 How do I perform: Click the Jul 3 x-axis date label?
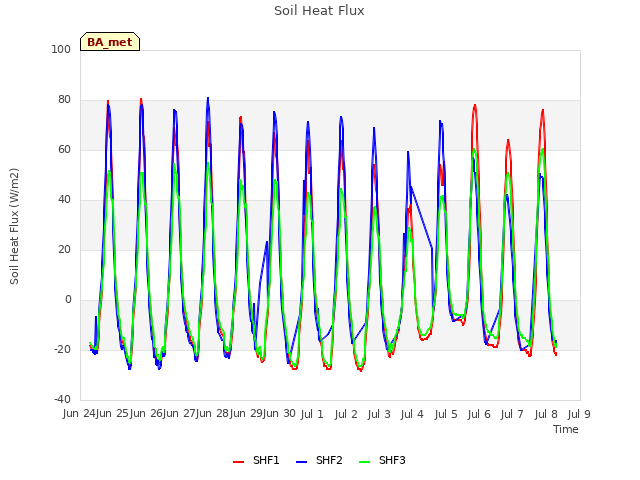pyautogui.click(x=379, y=414)
